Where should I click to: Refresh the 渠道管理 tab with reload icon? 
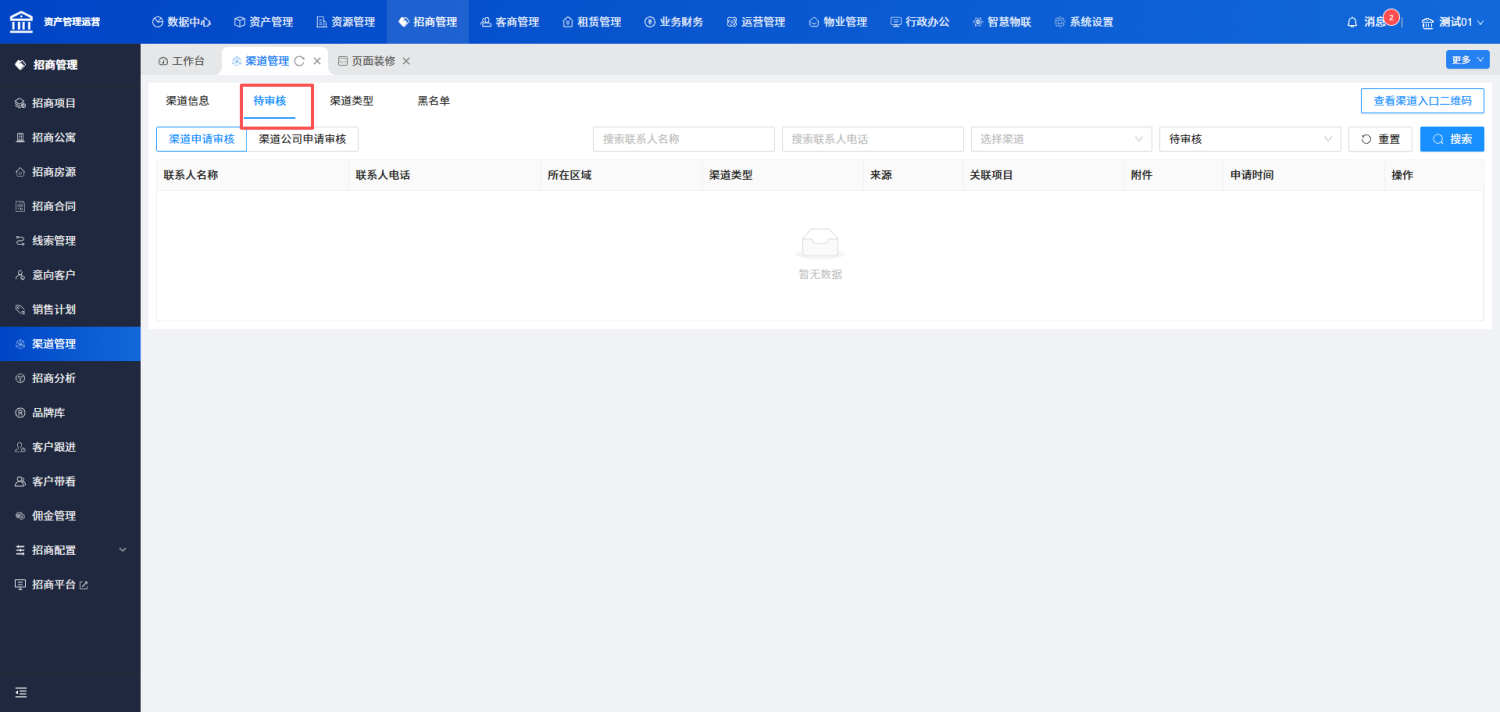pyautogui.click(x=299, y=61)
